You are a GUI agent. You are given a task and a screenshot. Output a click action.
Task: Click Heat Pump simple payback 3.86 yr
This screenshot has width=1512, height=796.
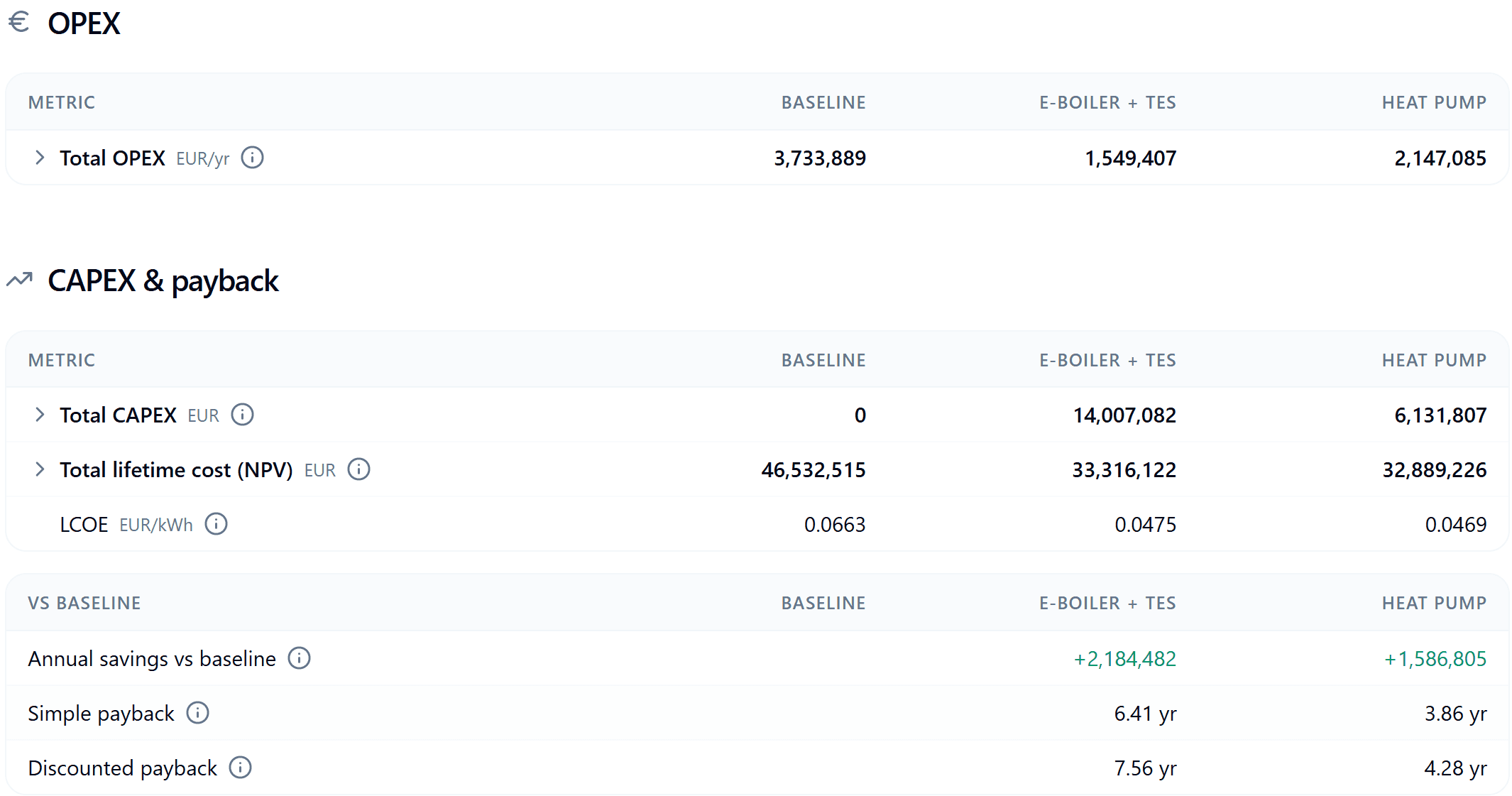(1456, 714)
